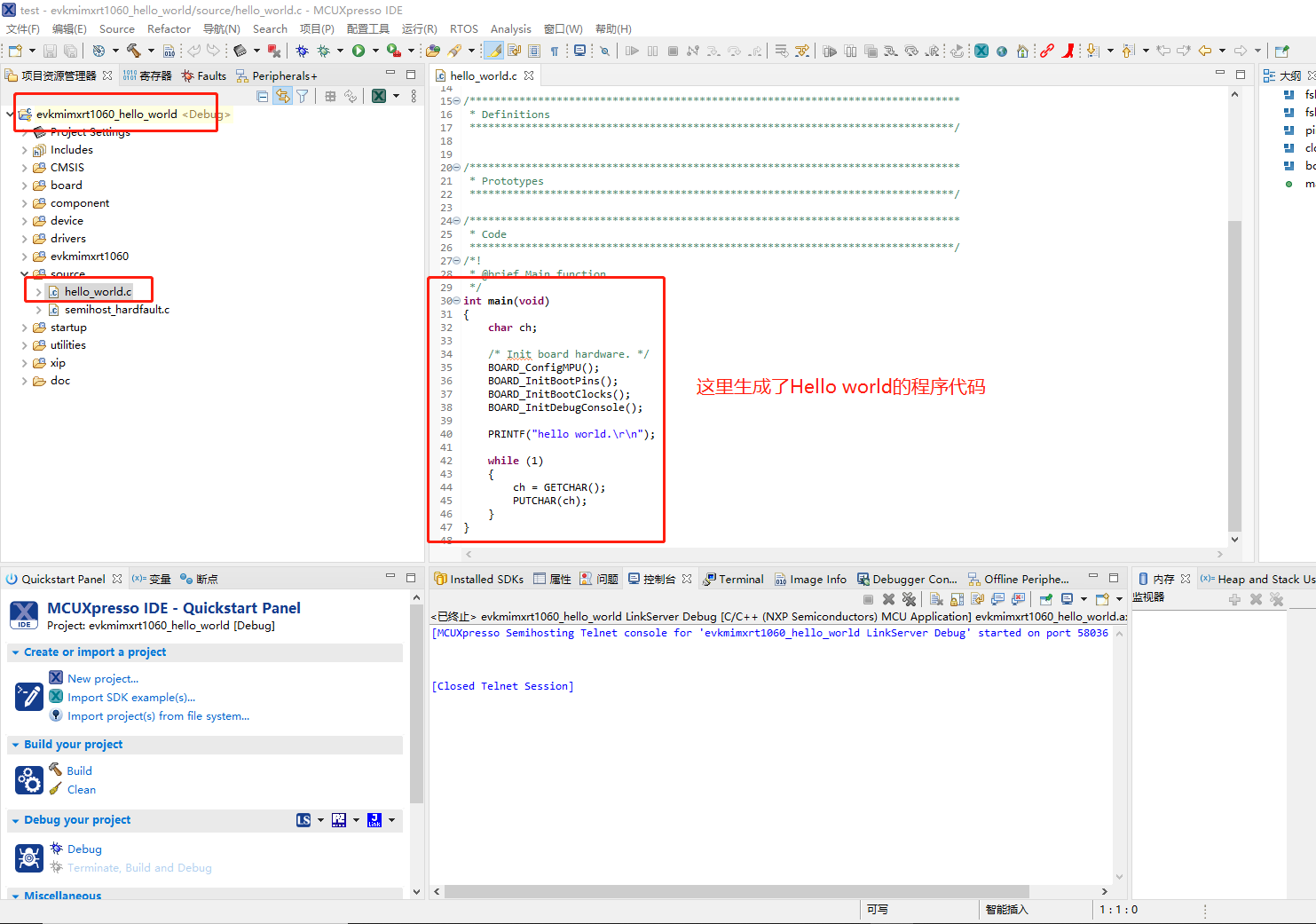Toggle Block Selection Mode icon
The width and height of the screenshot is (1316, 924).
tap(534, 51)
